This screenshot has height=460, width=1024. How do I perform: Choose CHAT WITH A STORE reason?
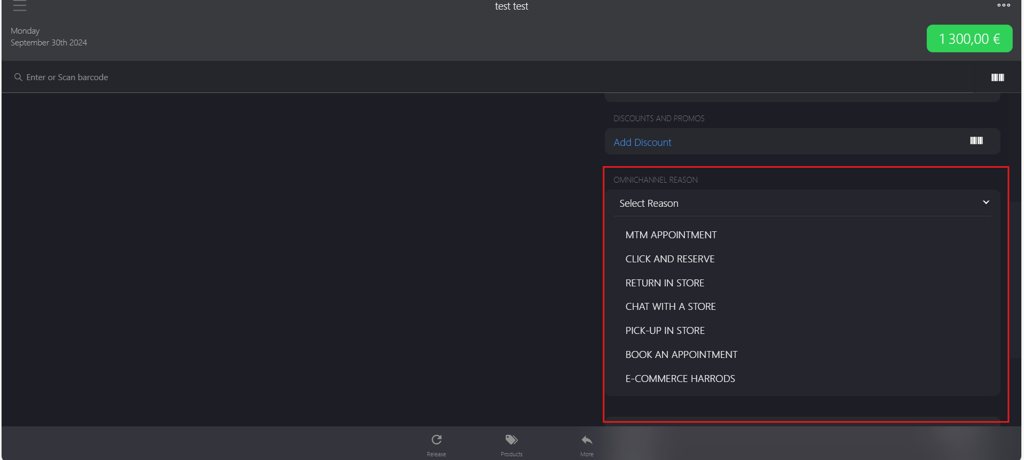(670, 306)
